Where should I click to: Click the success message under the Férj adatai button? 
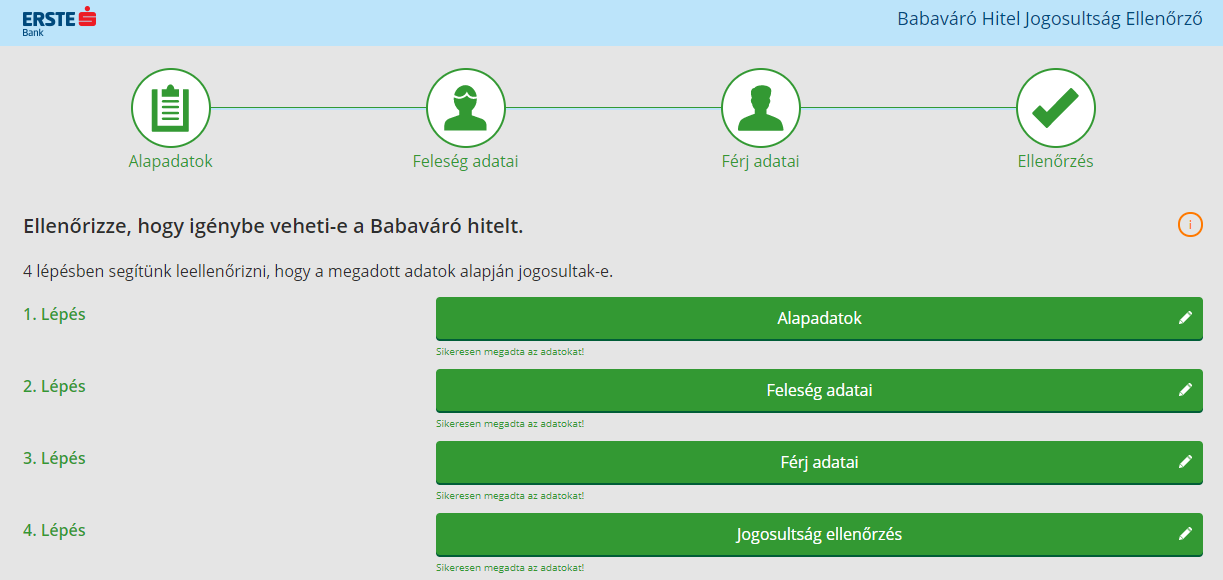[510, 496]
